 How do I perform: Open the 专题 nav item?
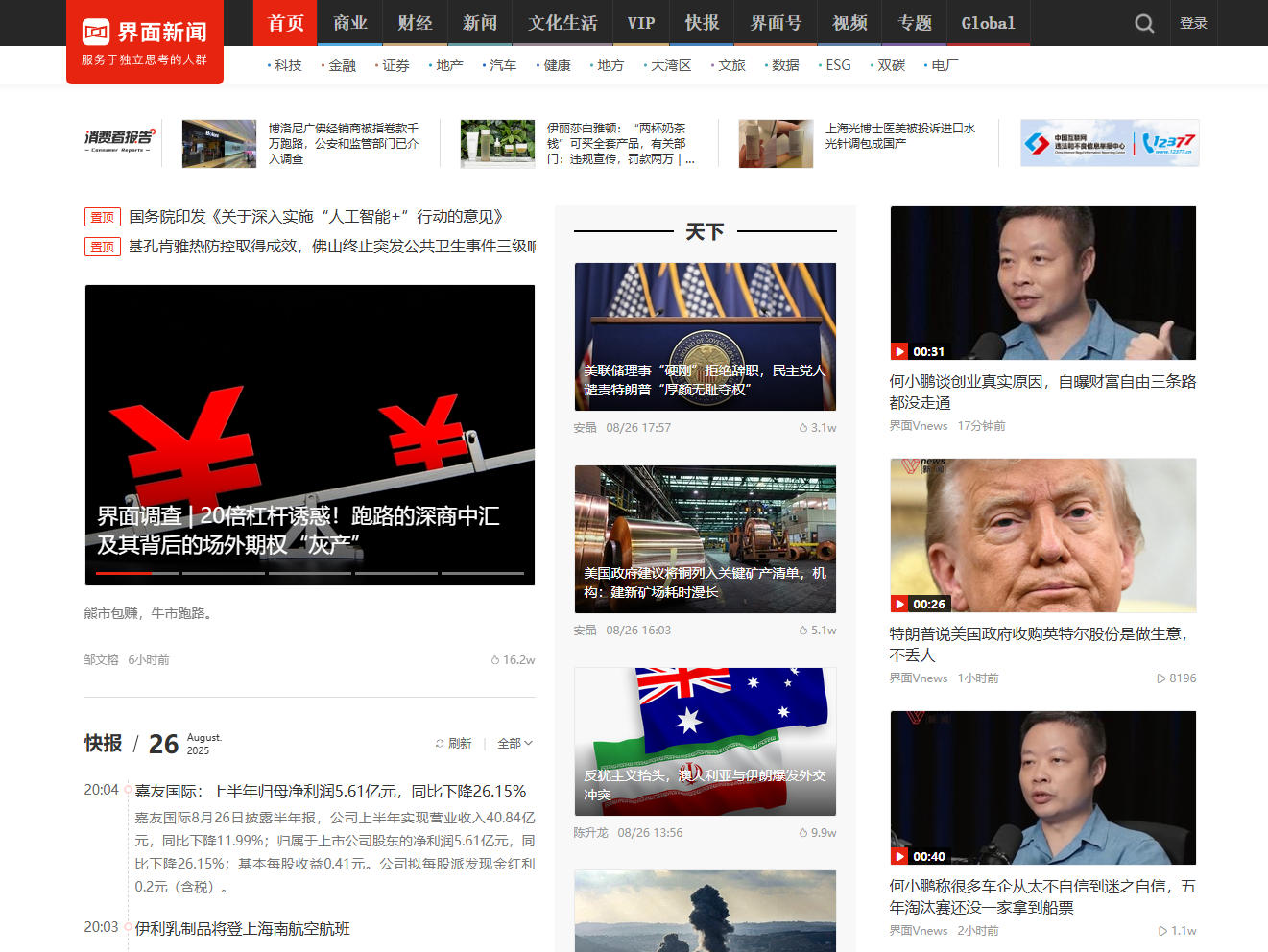pos(915,23)
